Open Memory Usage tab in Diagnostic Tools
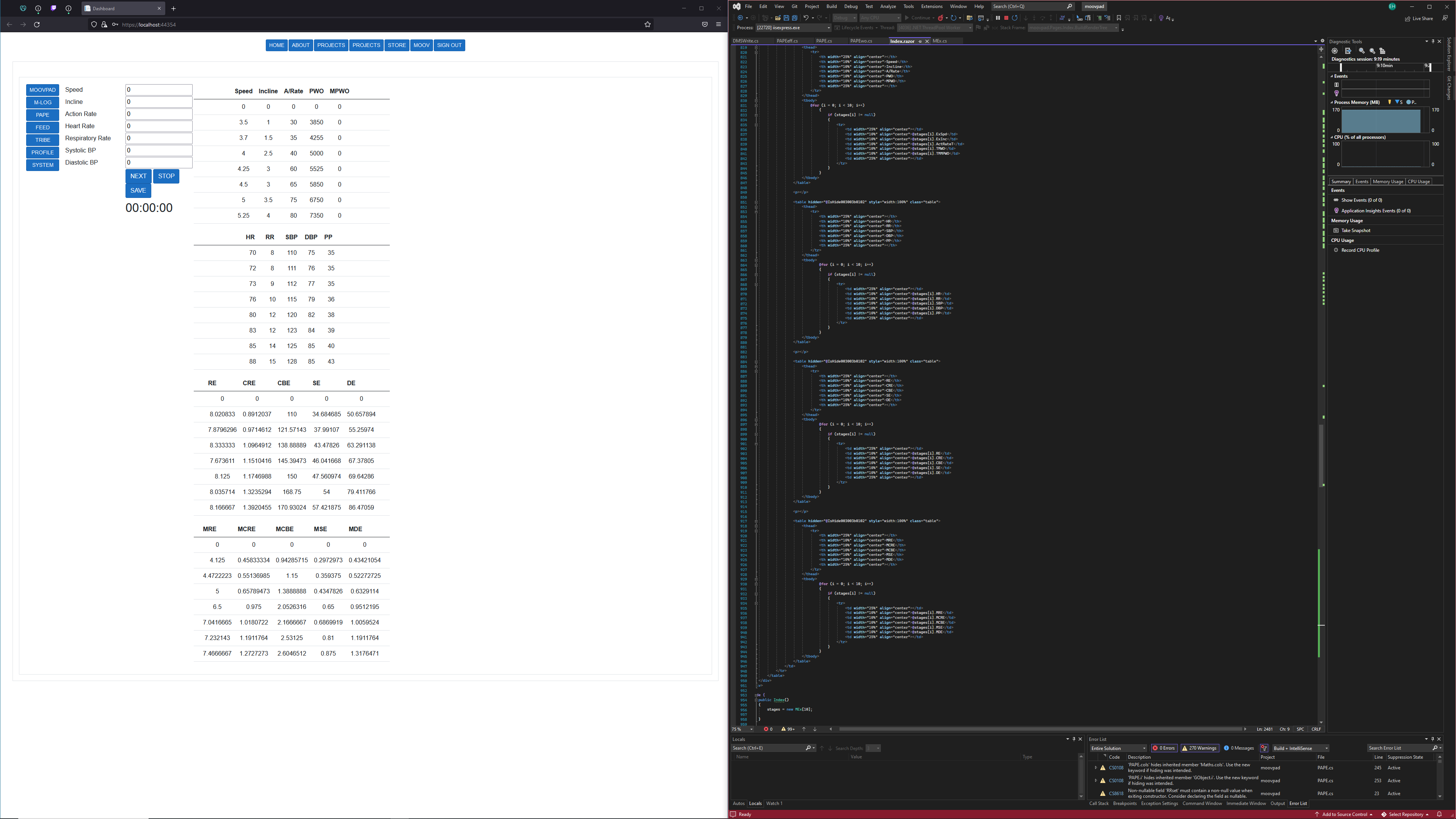The height and width of the screenshot is (819, 1456). (x=1388, y=182)
